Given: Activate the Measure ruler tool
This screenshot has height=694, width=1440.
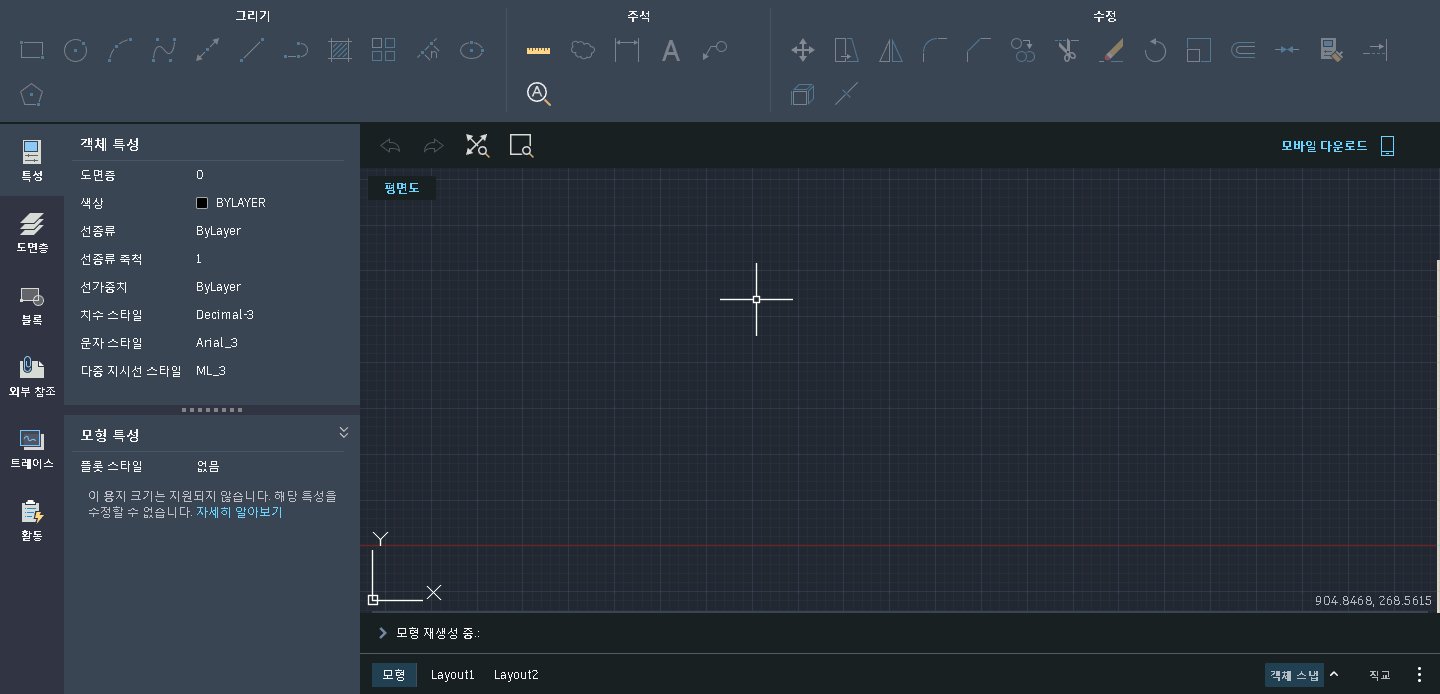Looking at the screenshot, I should (x=539, y=50).
